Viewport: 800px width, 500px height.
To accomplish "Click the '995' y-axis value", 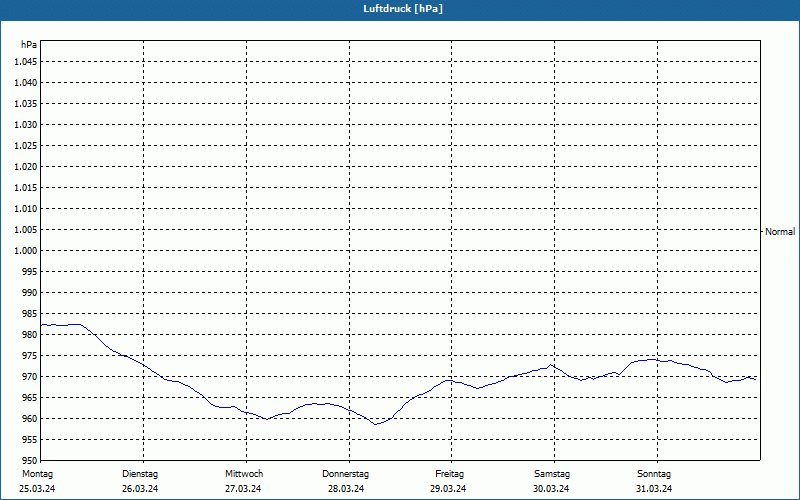I will click(x=30, y=271).
